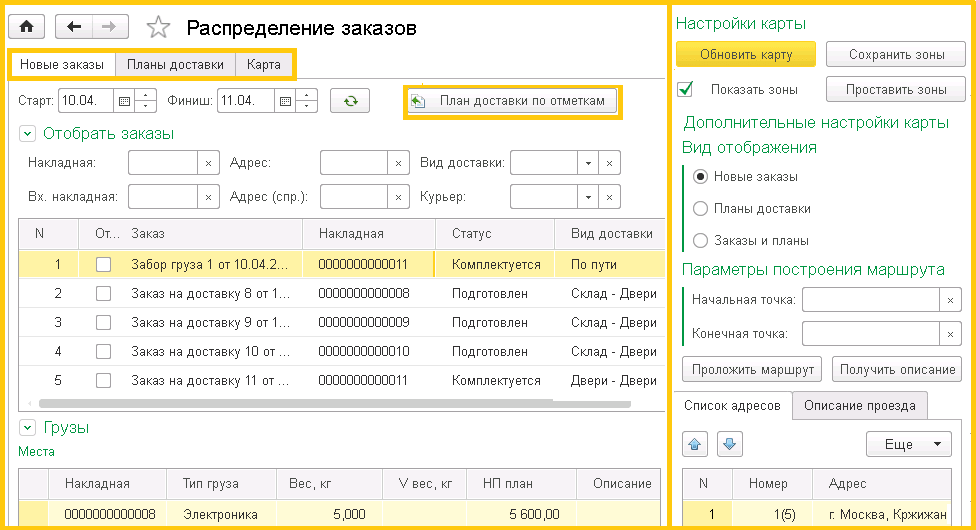Click the Сохранить зоны button
Image resolution: width=976 pixels, height=530 pixels.
[896, 55]
